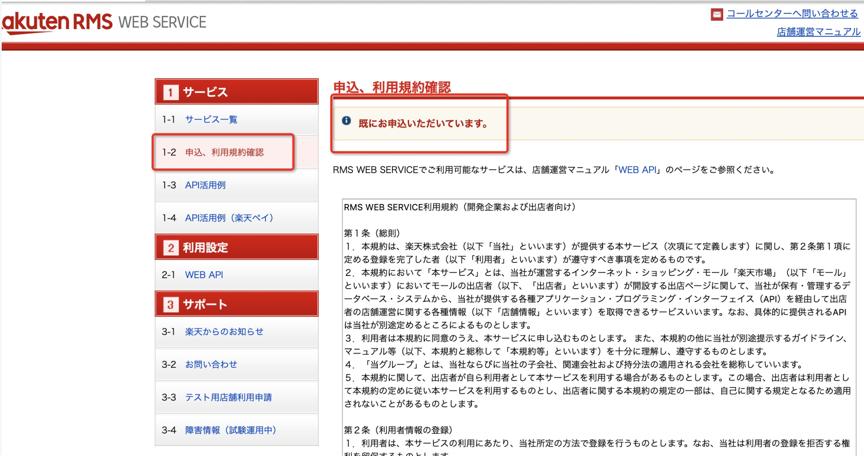This screenshot has height=456, width=864.
Task: Click the number 1 サービス section header
Action: click(x=236, y=92)
